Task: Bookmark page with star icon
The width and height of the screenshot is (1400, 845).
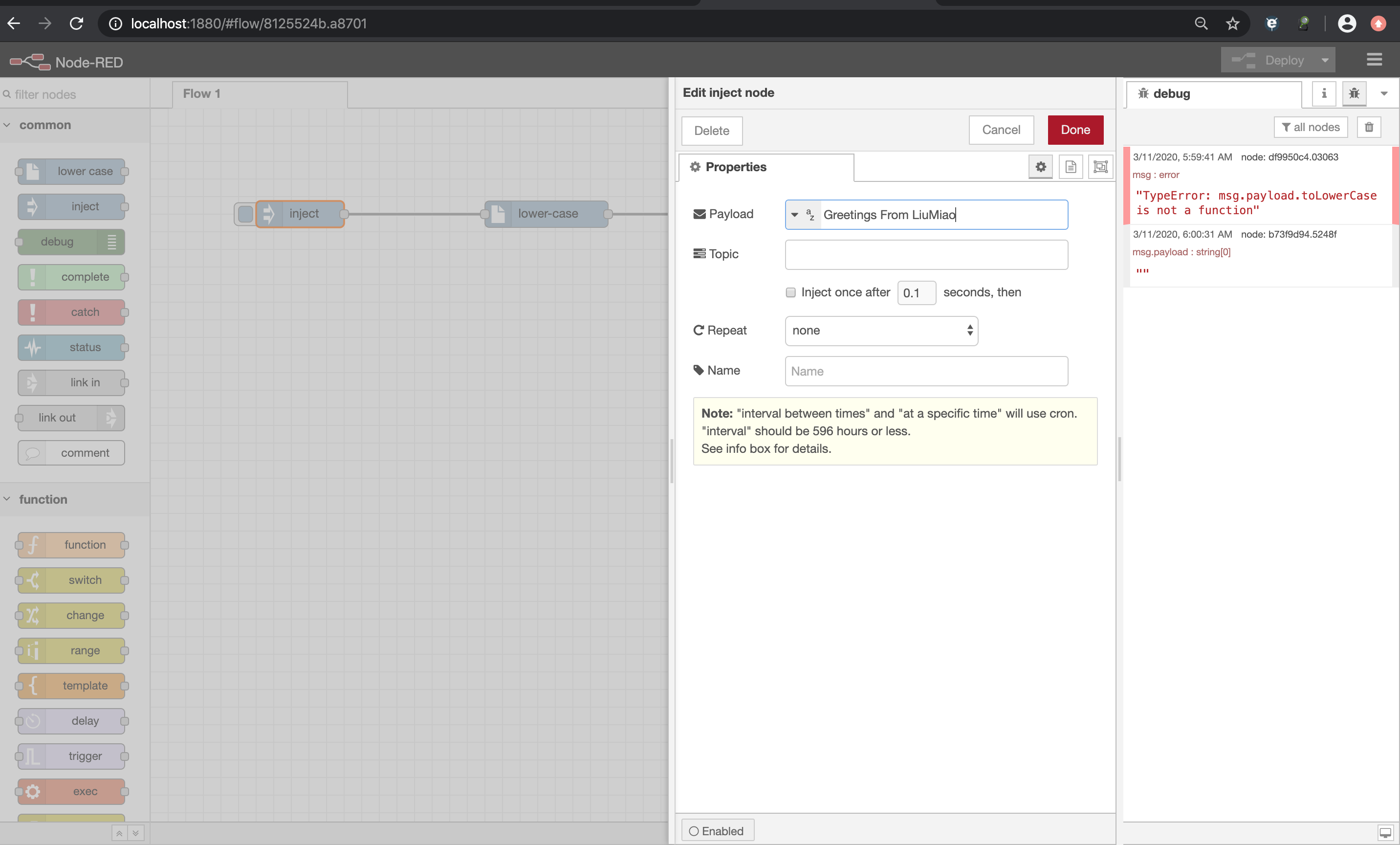Action: 1232,24
